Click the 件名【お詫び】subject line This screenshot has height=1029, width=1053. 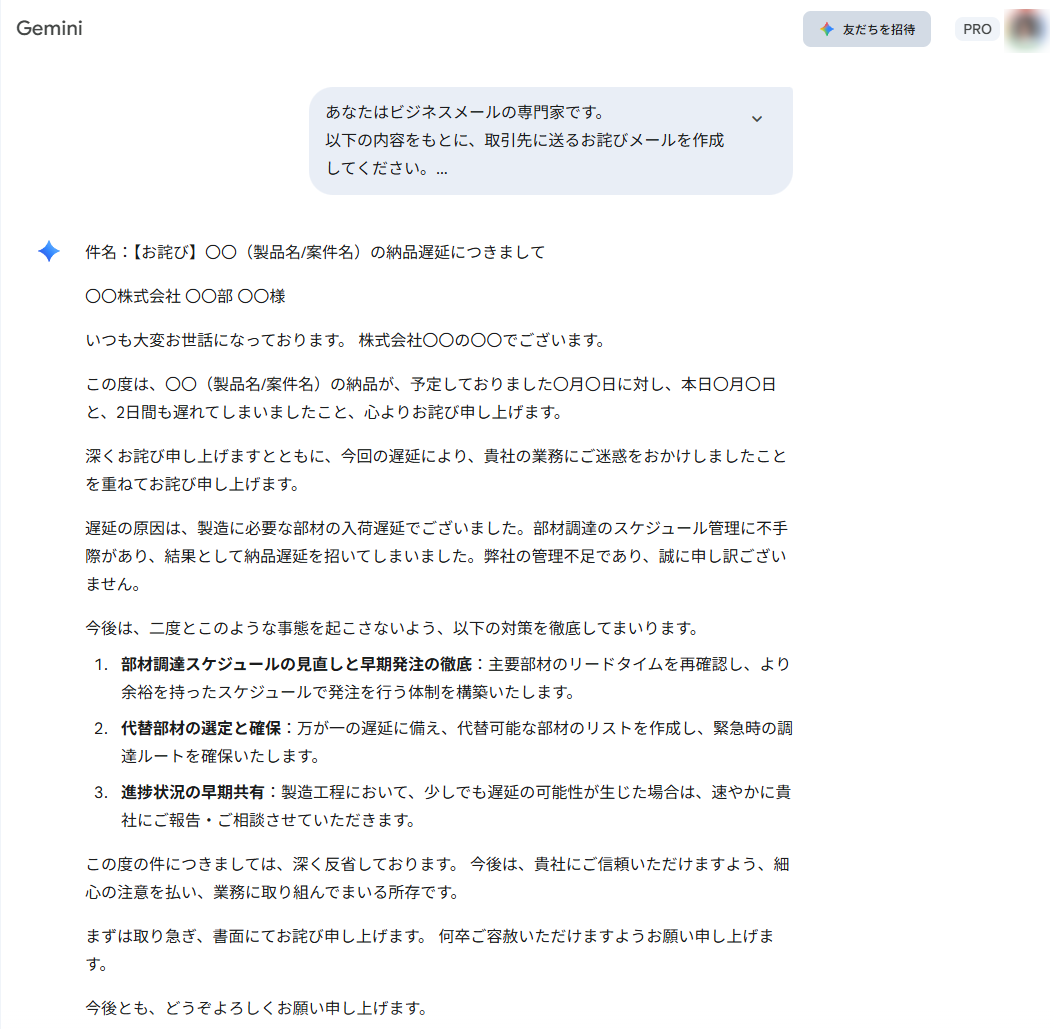[315, 252]
